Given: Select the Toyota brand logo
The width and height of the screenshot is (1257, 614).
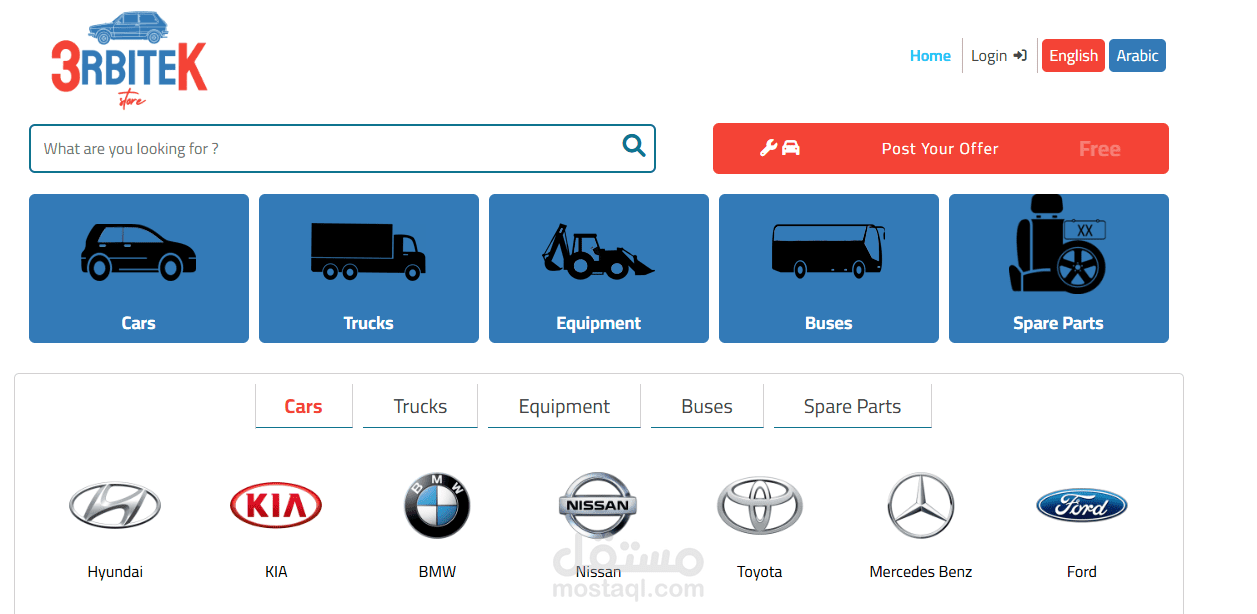Looking at the screenshot, I should 759,505.
